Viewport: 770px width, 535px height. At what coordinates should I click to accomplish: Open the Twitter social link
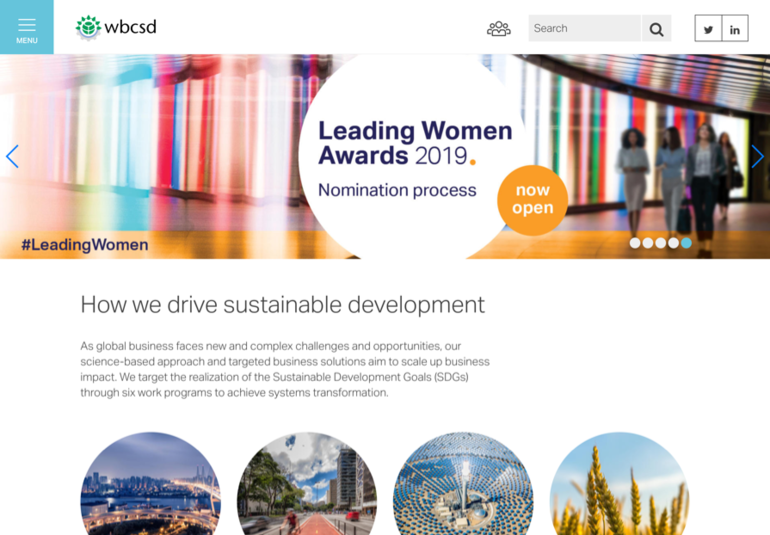click(708, 28)
